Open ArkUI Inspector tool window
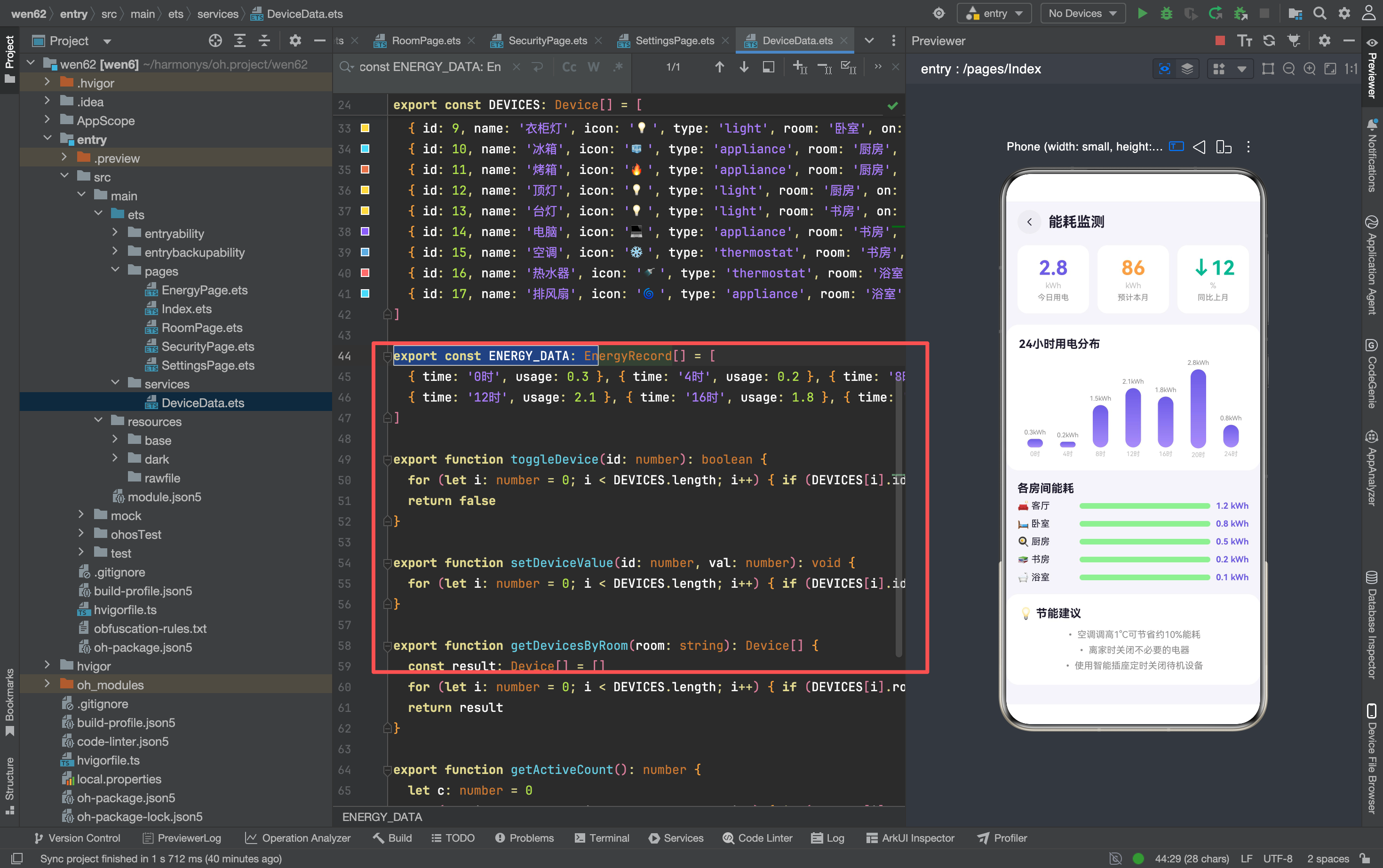 point(910,837)
